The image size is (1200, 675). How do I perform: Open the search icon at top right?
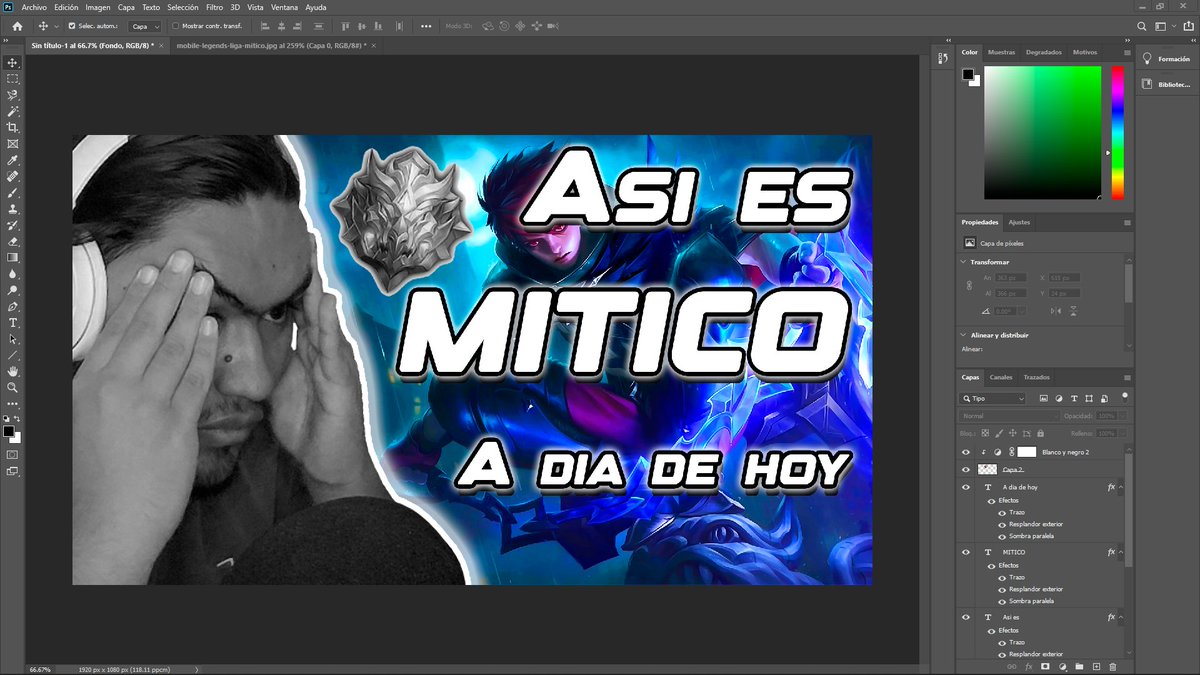(1142, 26)
